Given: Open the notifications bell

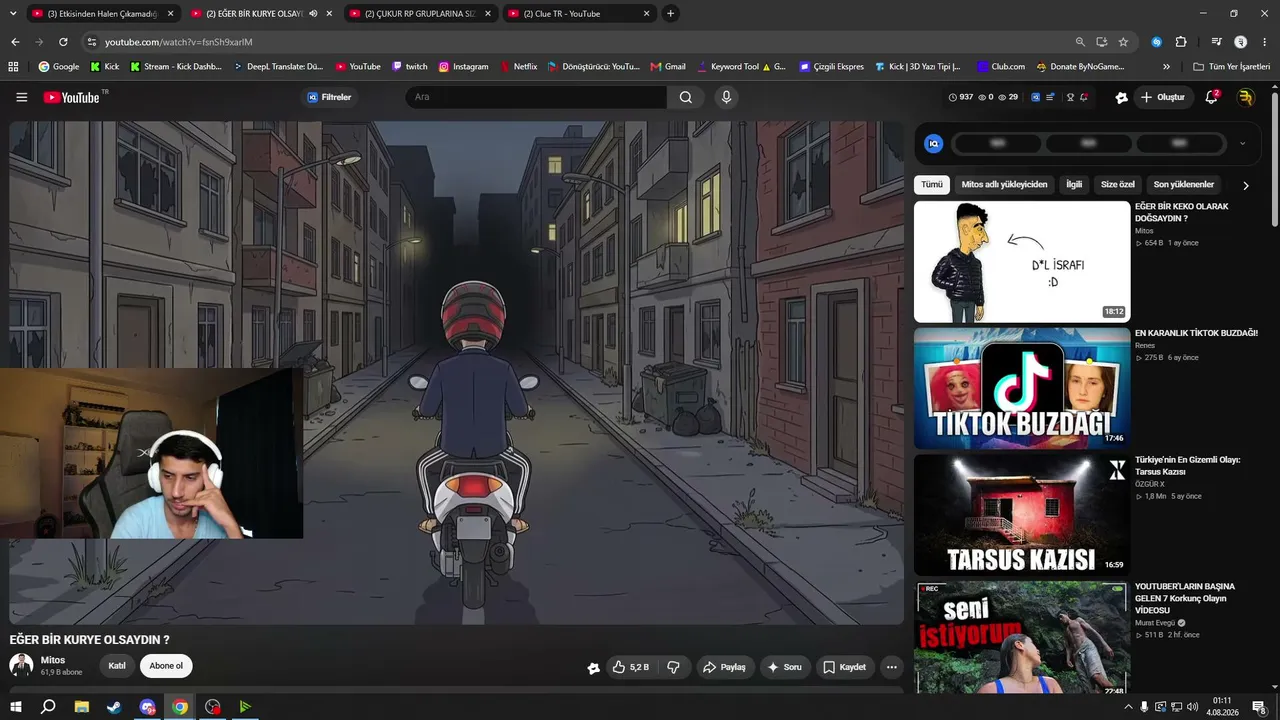Looking at the screenshot, I should pyautogui.click(x=1211, y=97).
